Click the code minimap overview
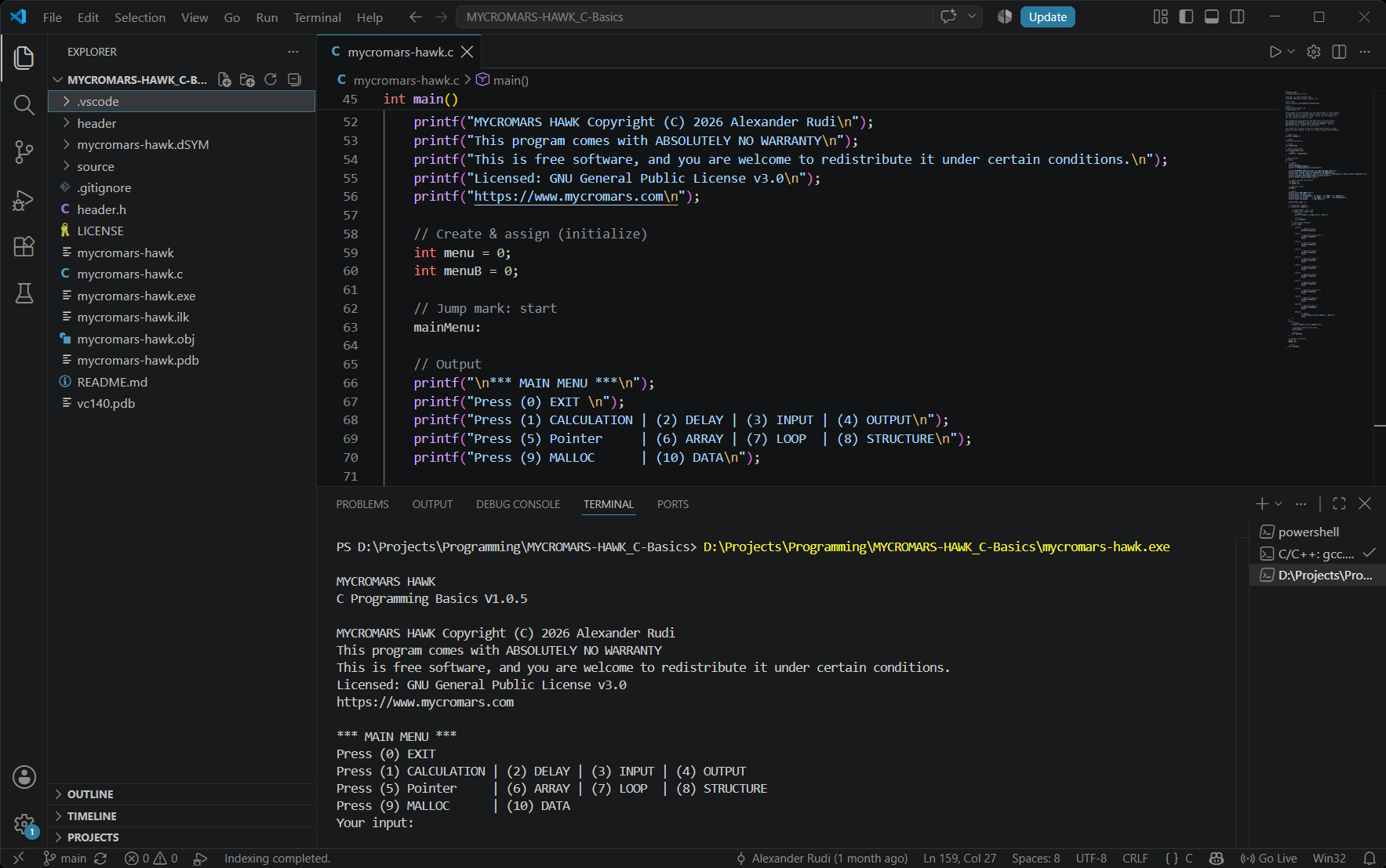 pyautogui.click(x=1326, y=220)
